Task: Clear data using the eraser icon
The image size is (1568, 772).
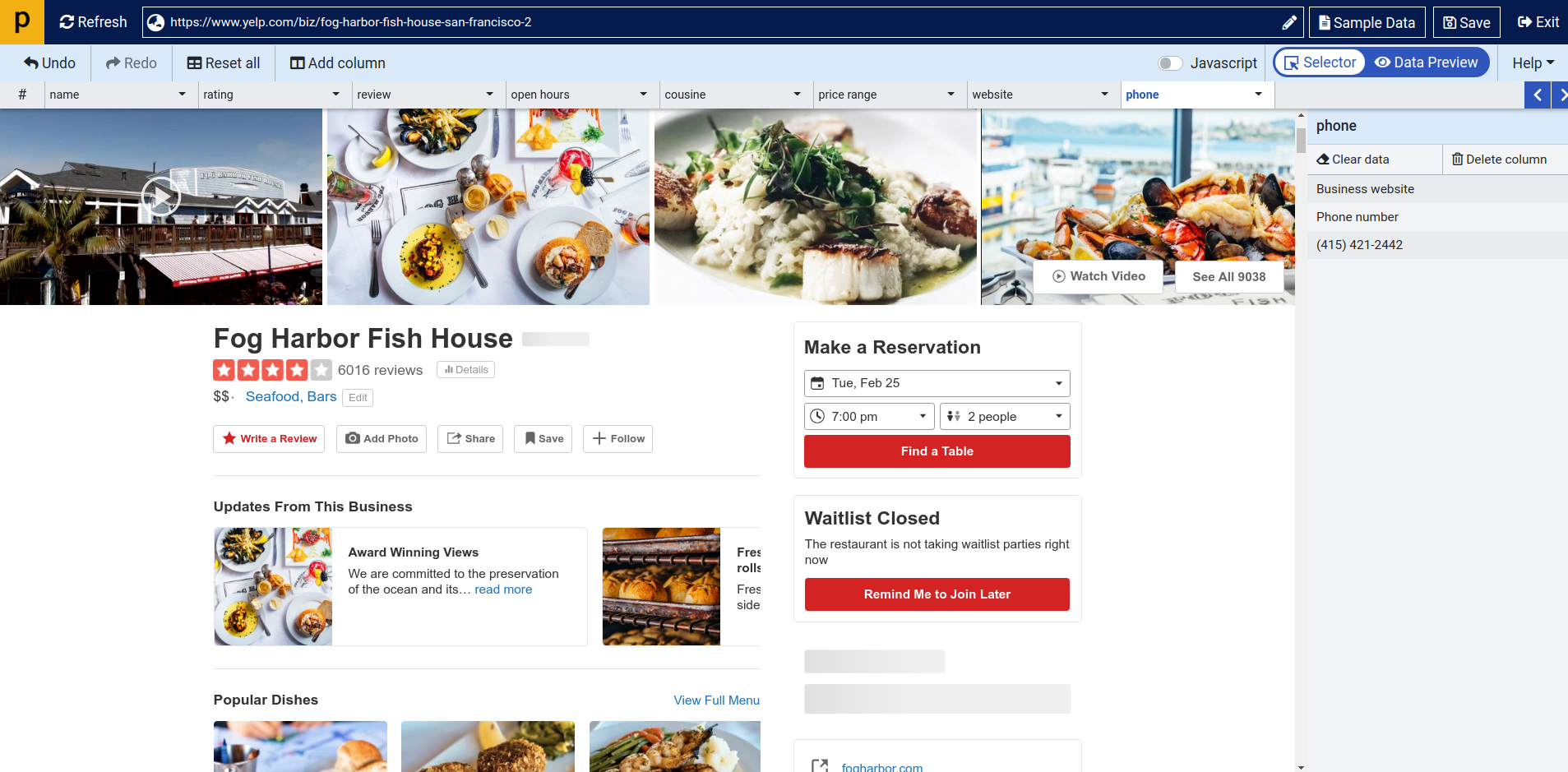Action: pos(1323,159)
